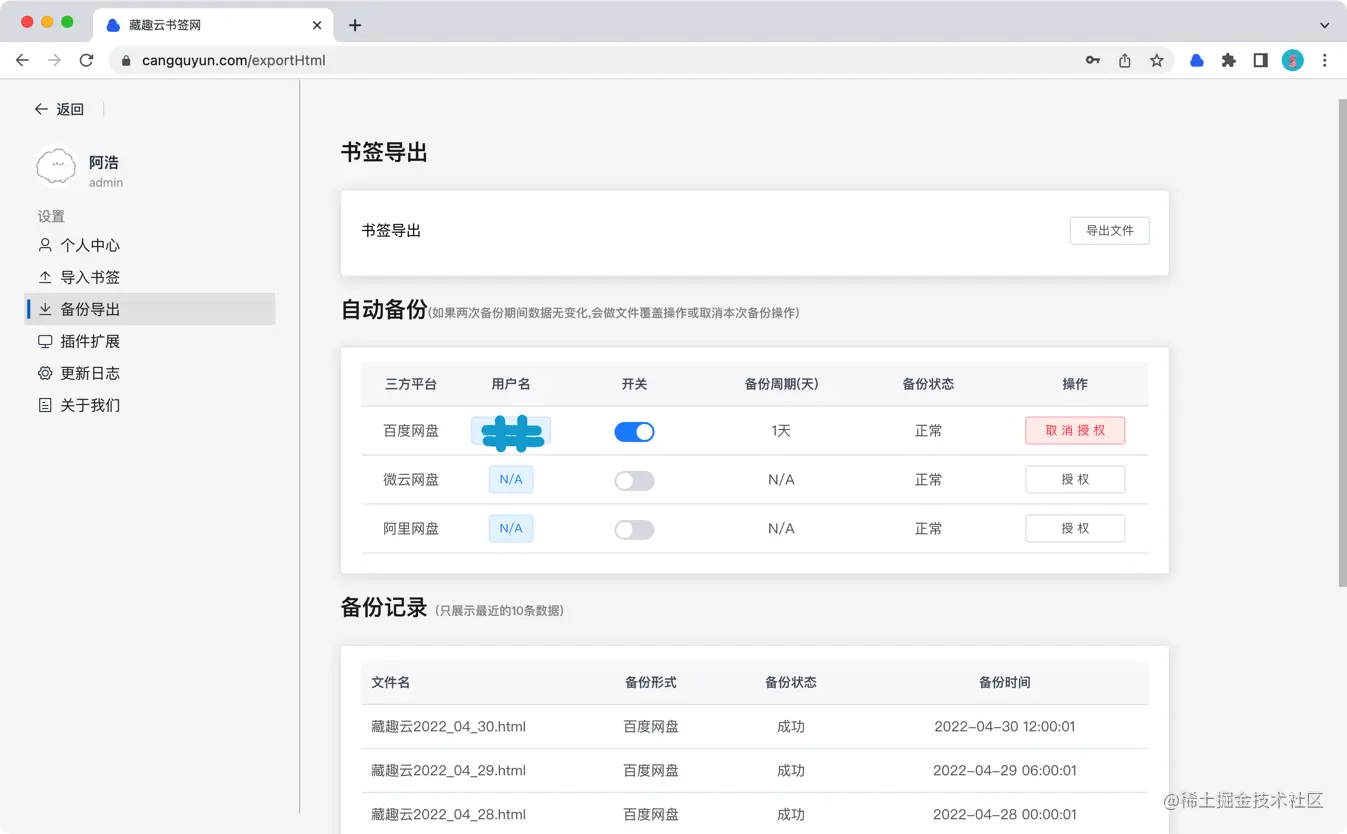Screen dimensions: 1347x834
Task: Close the 藏趣云书签网 tab
Action: coord(318,25)
